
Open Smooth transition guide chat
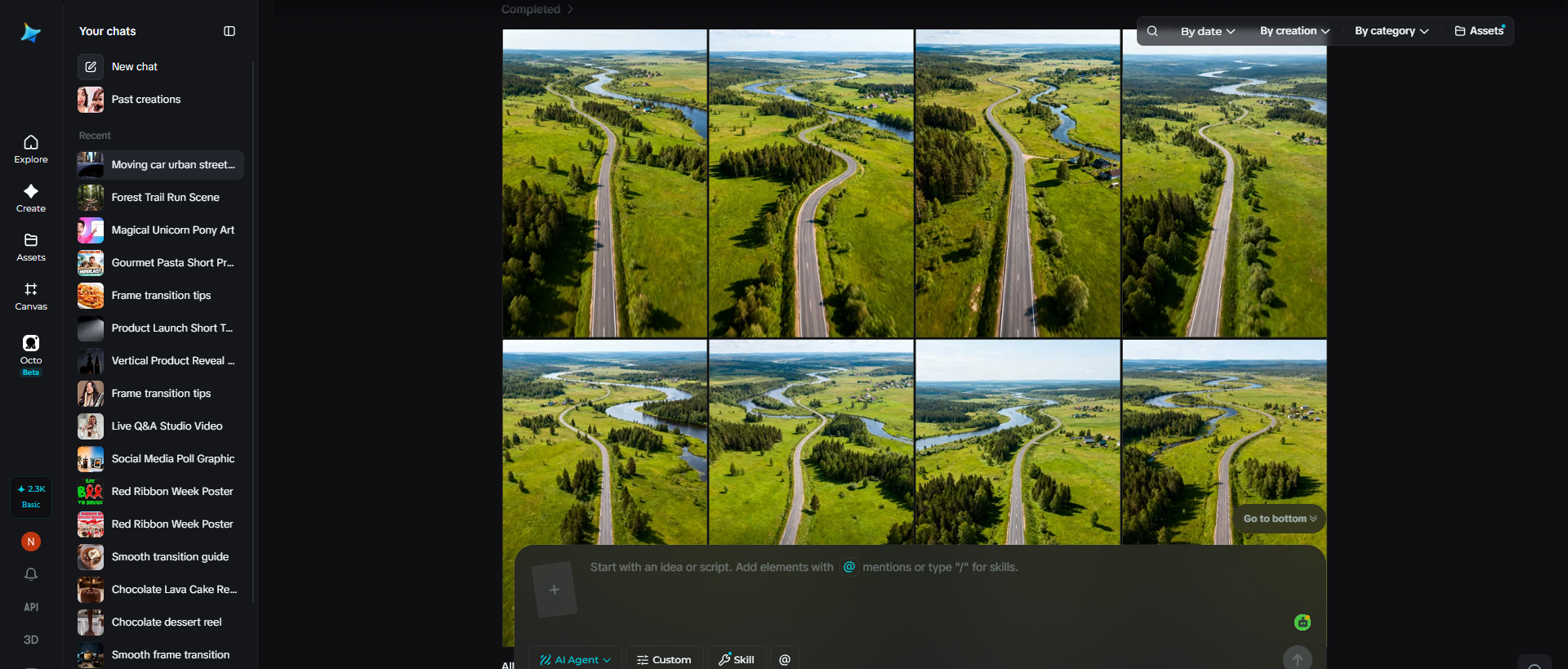click(x=161, y=556)
